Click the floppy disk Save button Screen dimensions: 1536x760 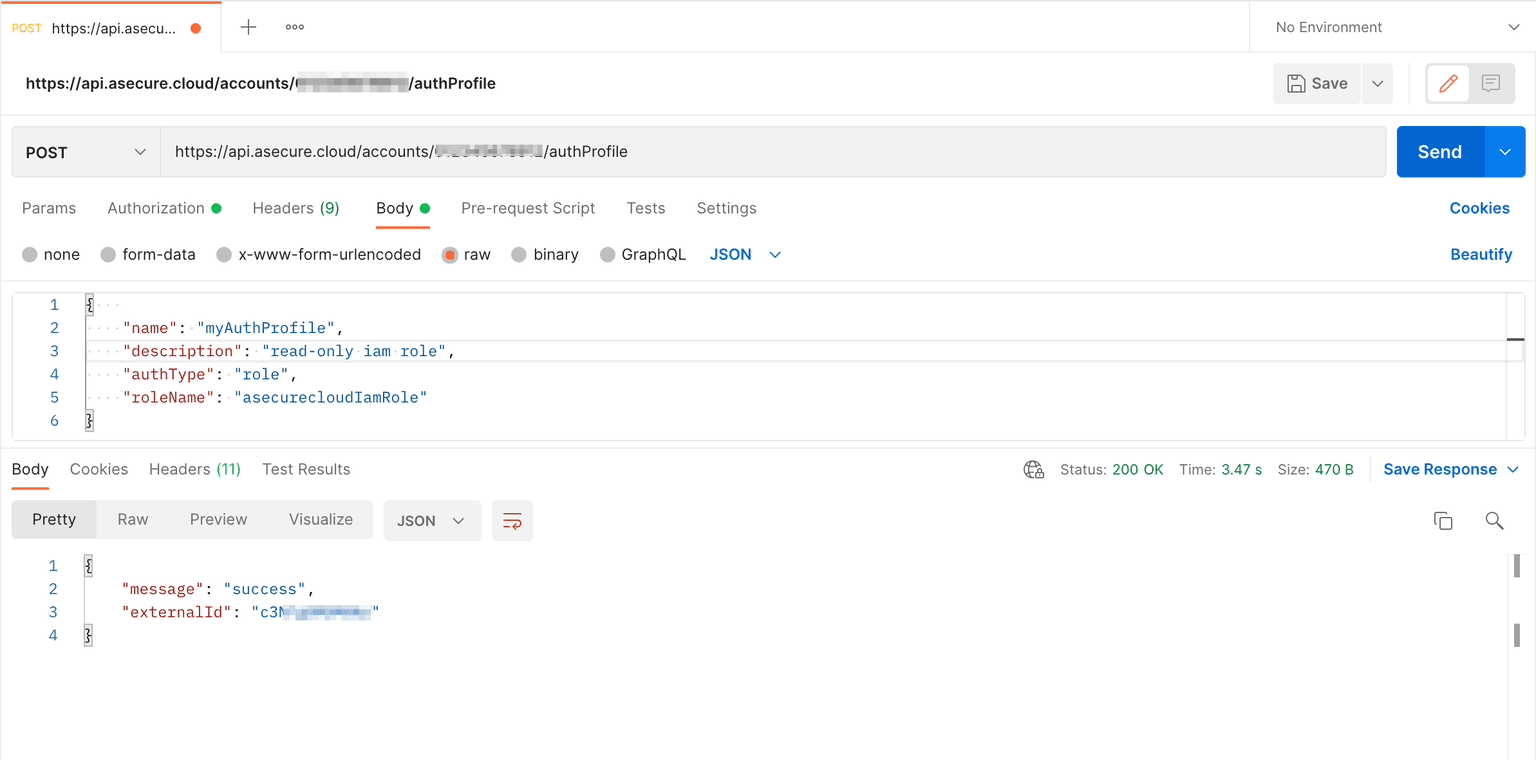[1317, 84]
